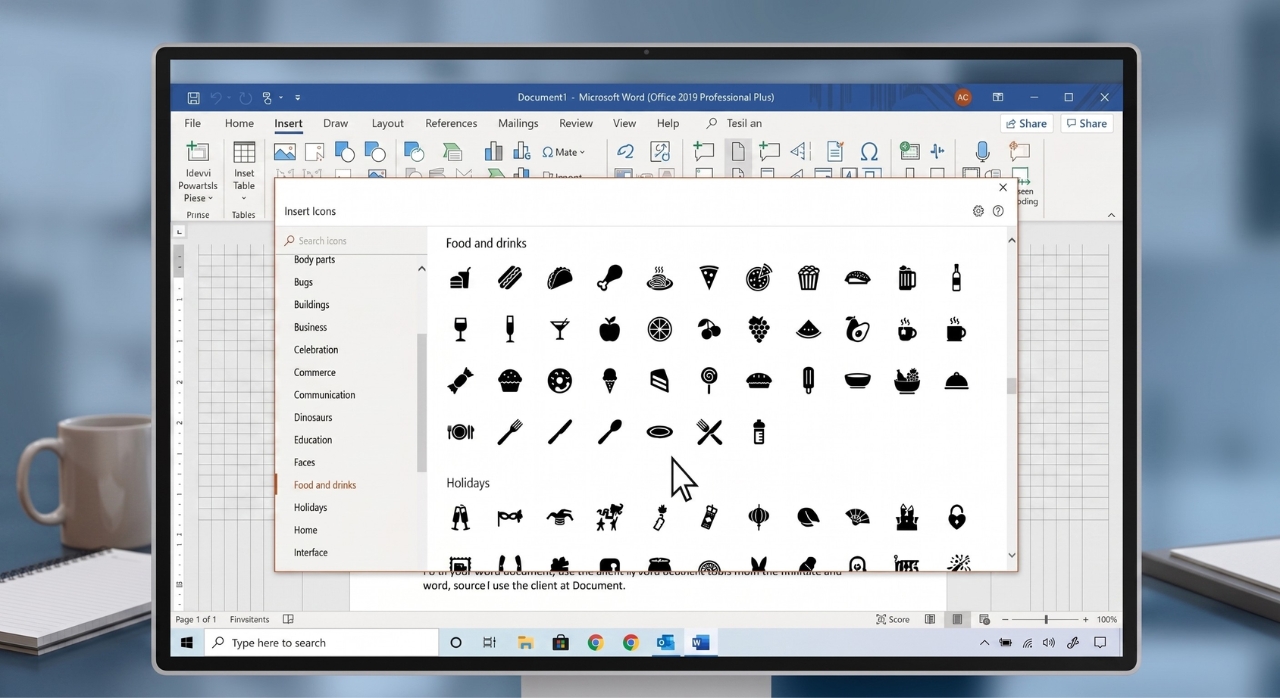
Task: Select the apple icon
Action: click(x=609, y=329)
